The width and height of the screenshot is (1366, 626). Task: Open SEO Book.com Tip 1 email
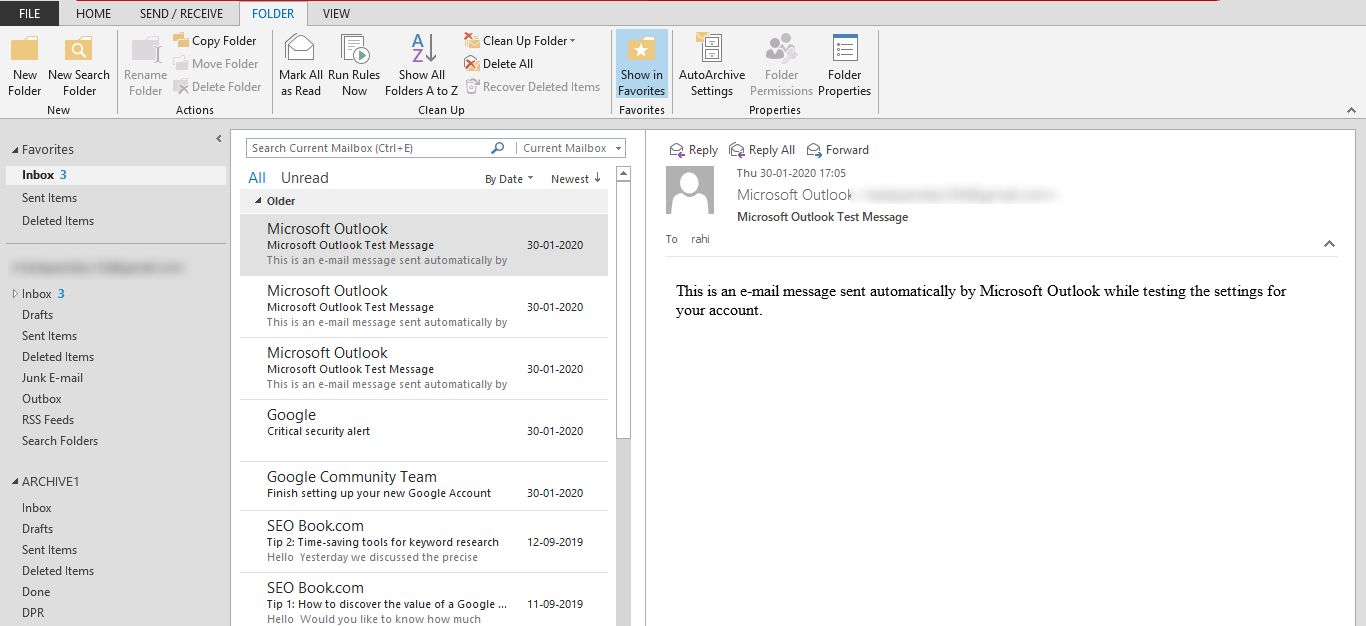tap(424, 600)
